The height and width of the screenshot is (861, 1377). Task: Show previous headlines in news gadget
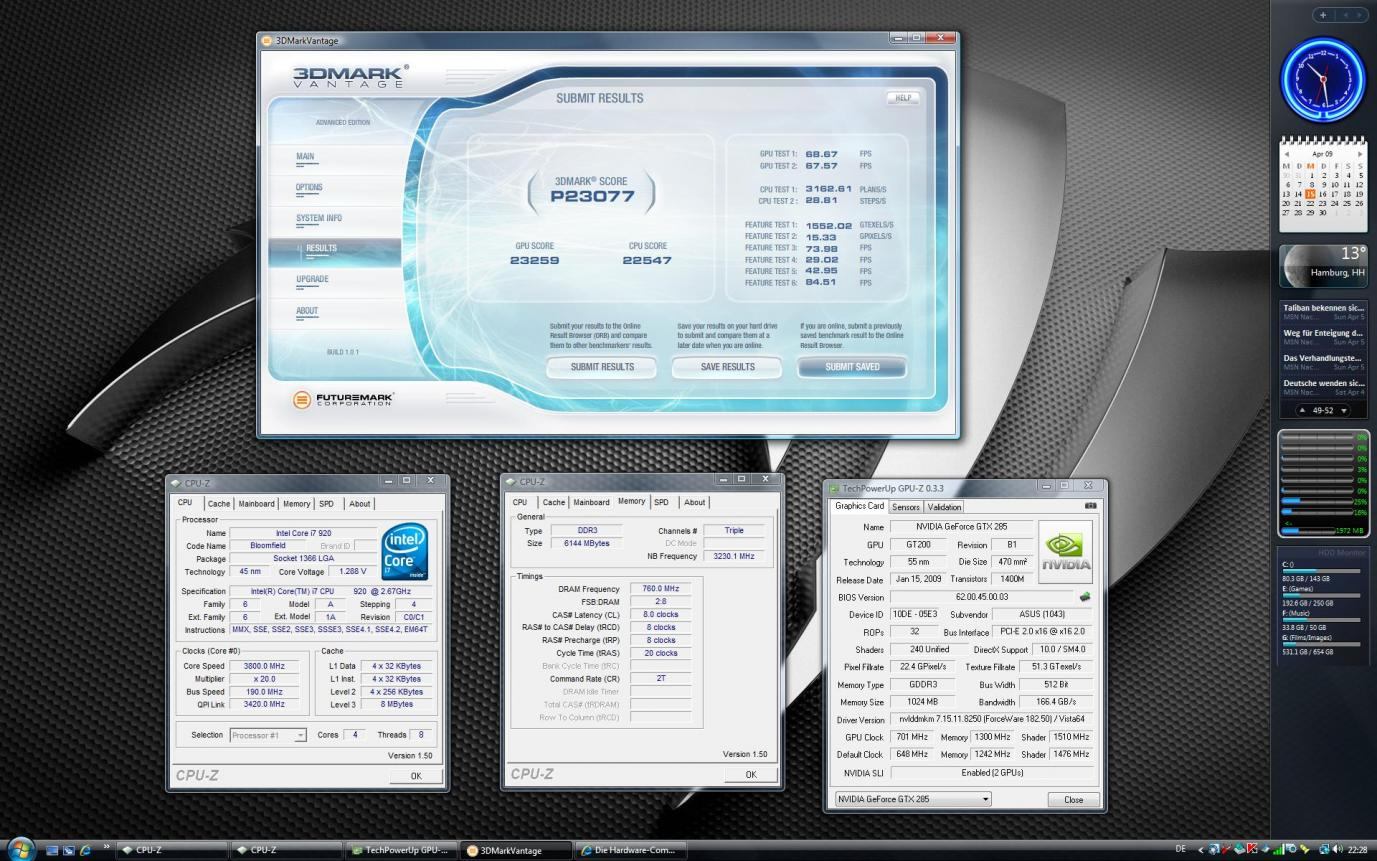coord(1303,411)
